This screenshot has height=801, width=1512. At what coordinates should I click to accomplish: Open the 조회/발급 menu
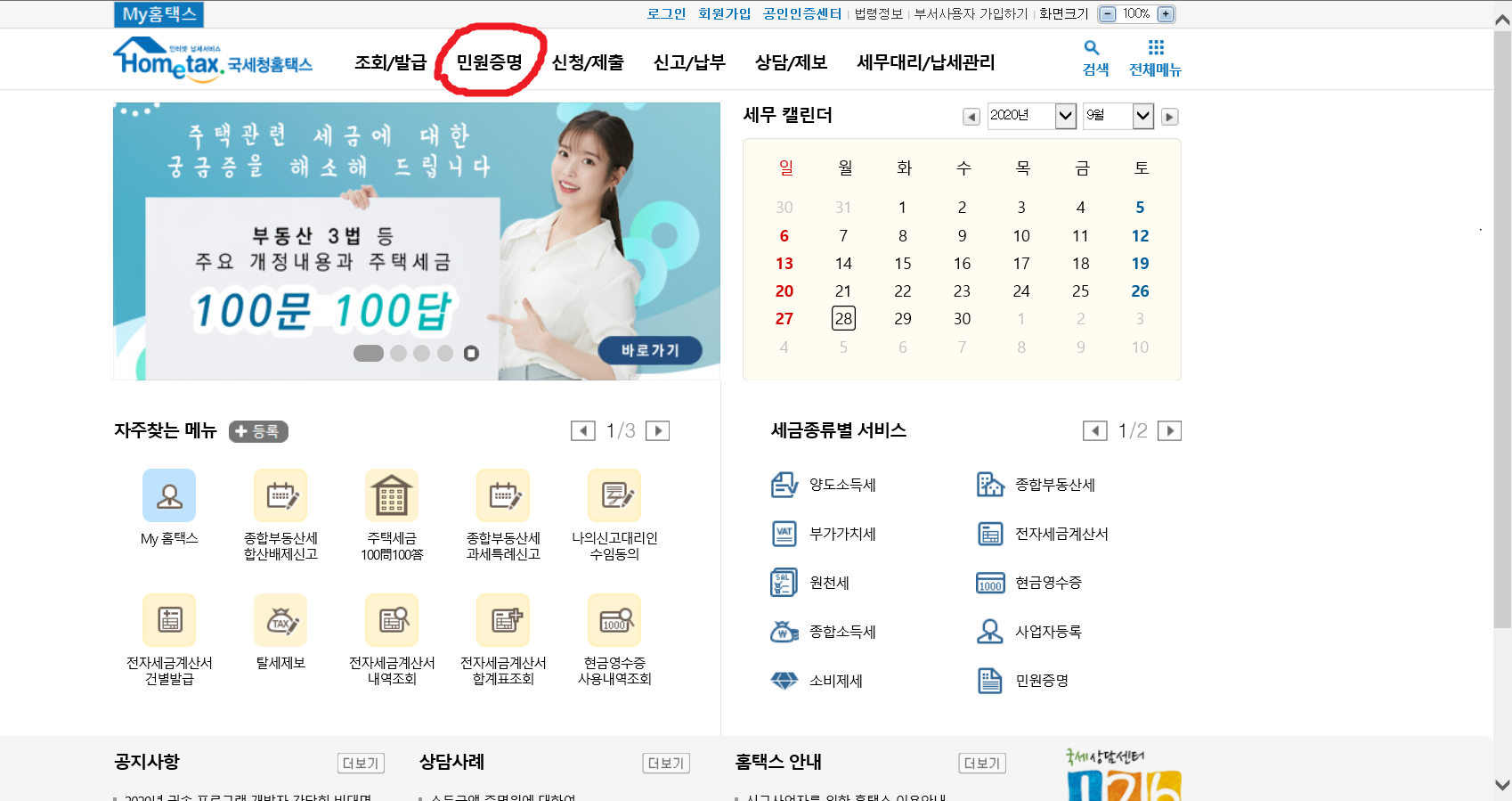pyautogui.click(x=390, y=62)
